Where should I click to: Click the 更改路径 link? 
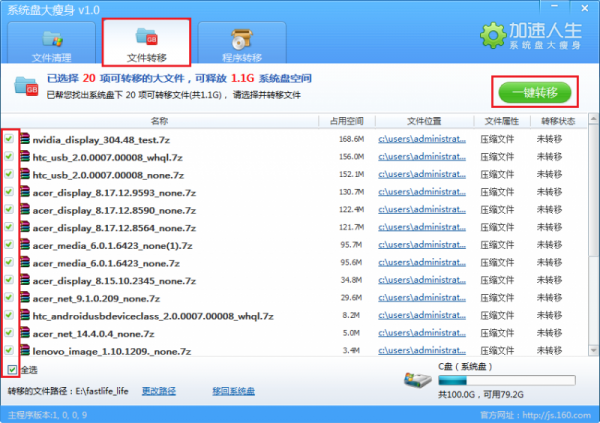pyautogui.click(x=159, y=391)
